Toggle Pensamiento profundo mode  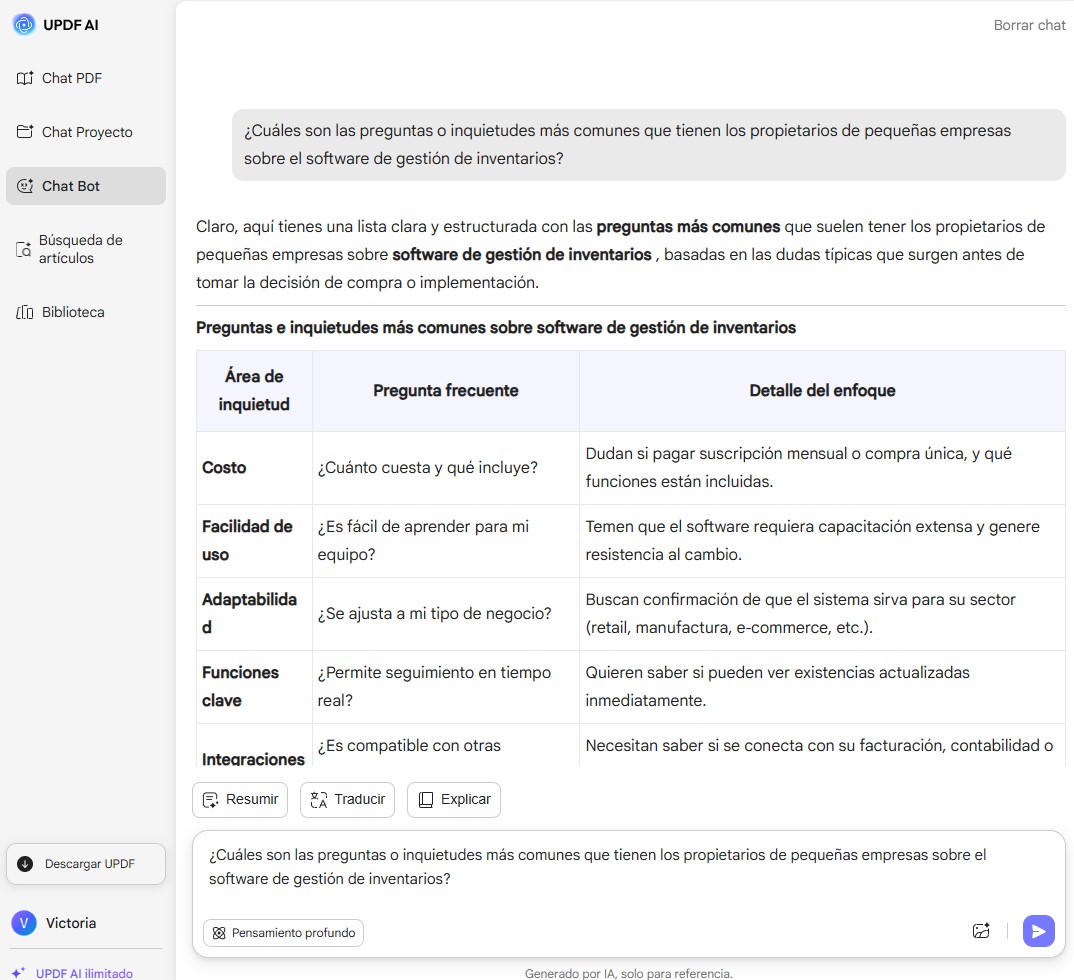(284, 933)
